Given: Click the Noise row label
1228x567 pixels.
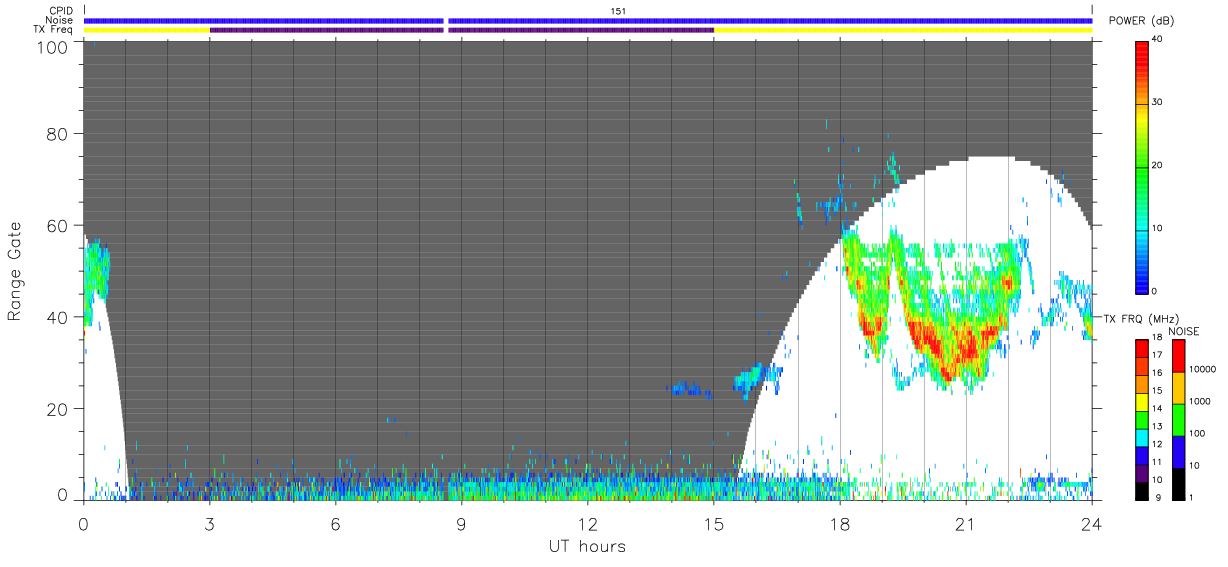Looking at the screenshot, I should 60,20.
